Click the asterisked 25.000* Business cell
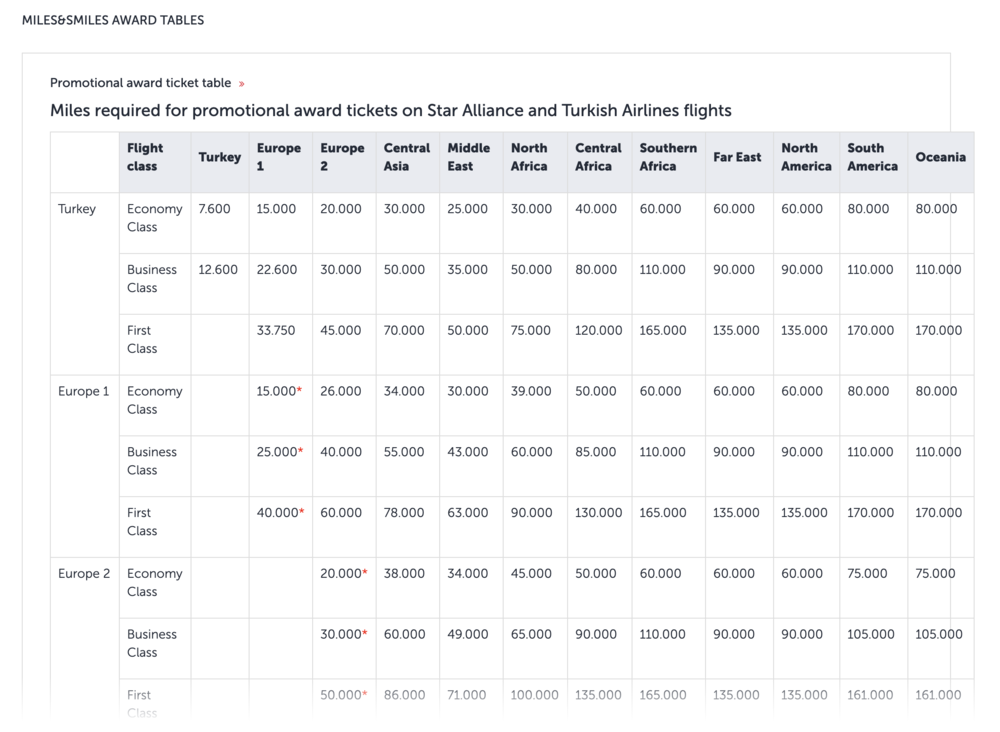The image size is (1000, 732). click(x=280, y=452)
